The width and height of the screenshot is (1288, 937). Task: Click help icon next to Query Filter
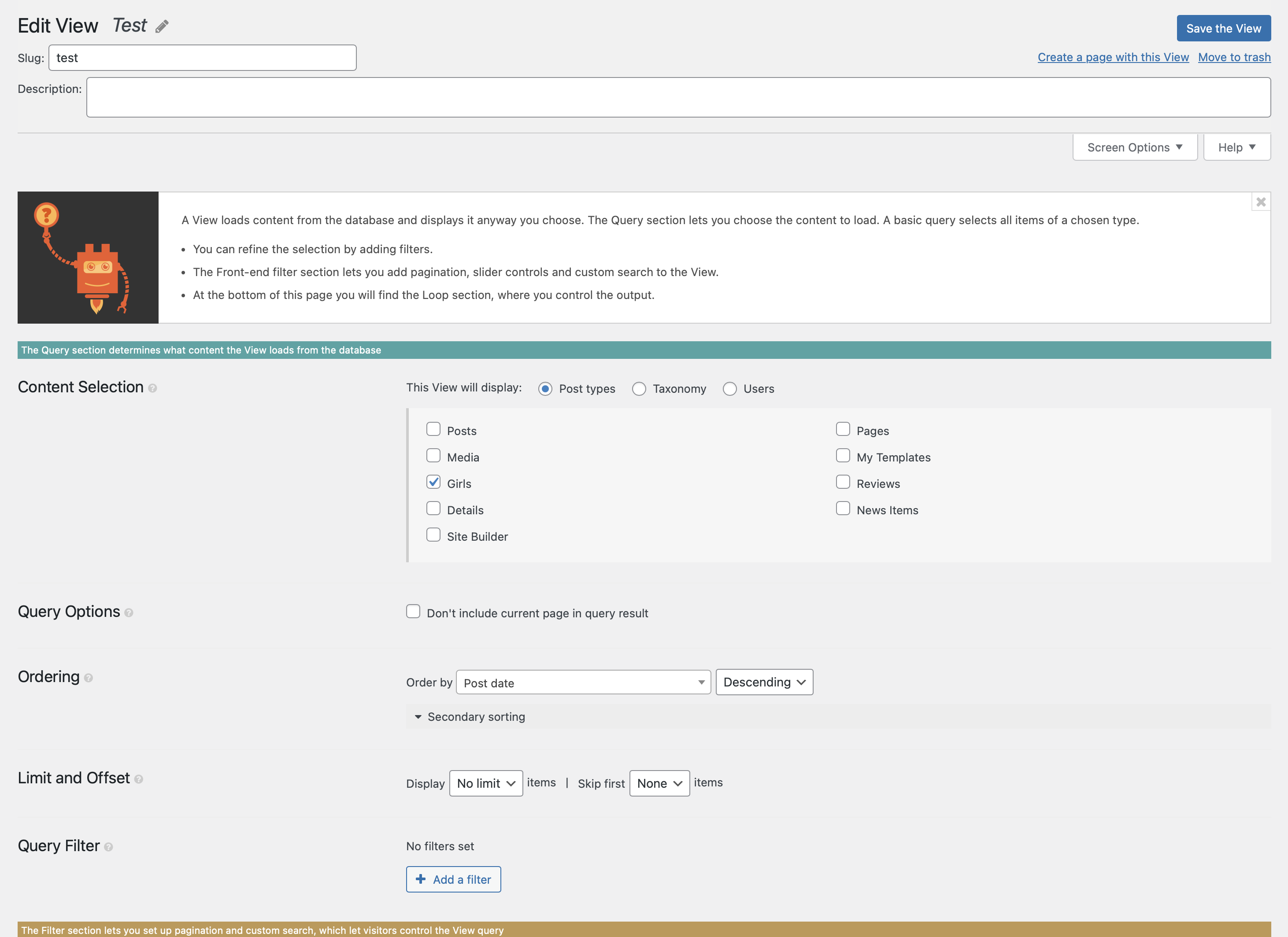108,847
